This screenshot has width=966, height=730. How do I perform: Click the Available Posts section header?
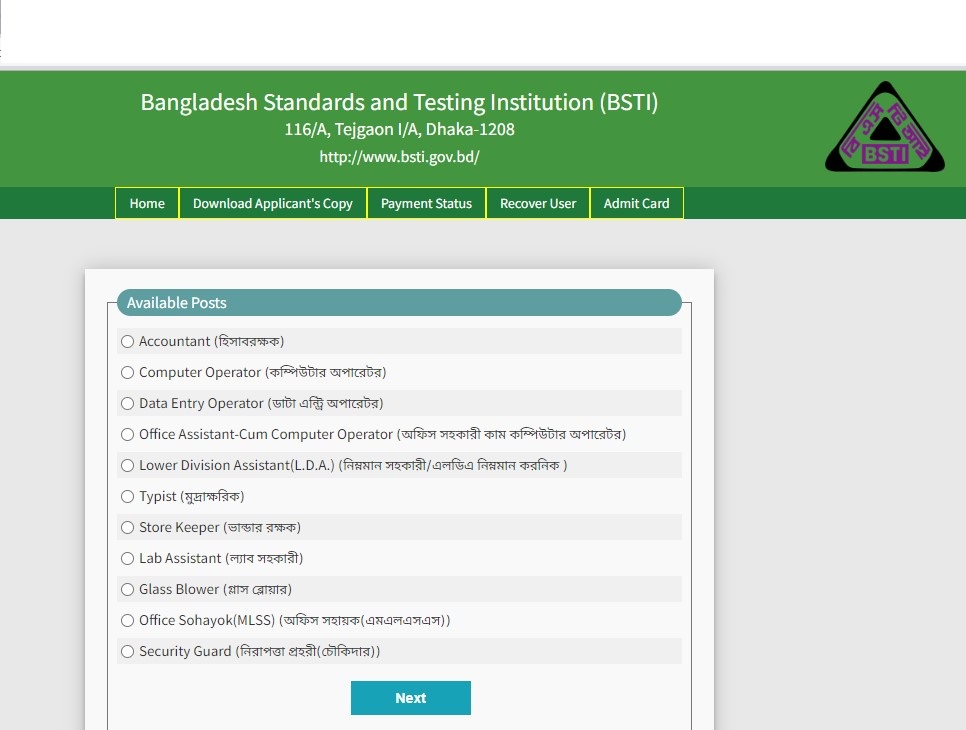399,302
